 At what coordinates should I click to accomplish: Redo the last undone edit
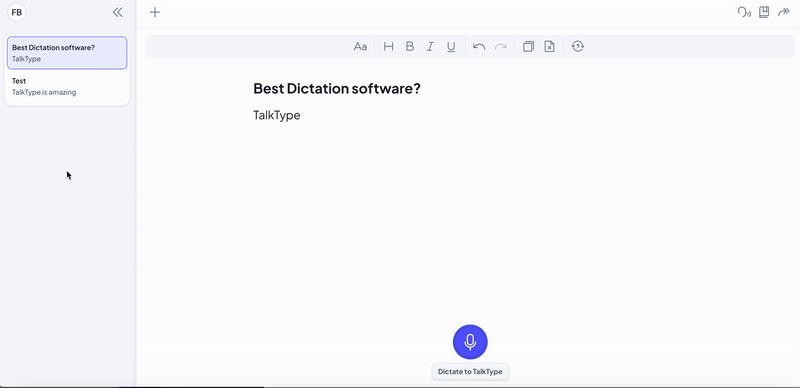pyautogui.click(x=501, y=46)
